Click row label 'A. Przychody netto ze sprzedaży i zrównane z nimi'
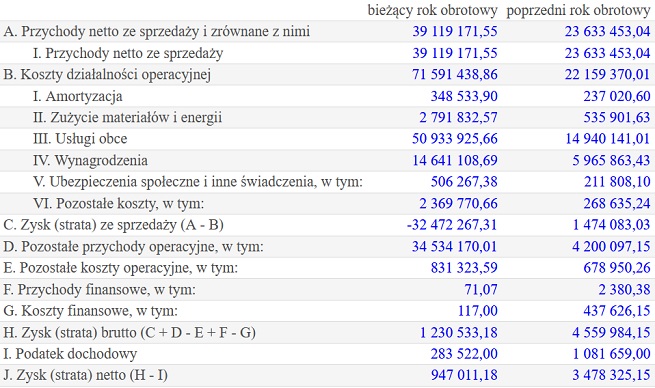Viewport: 655px width, 388px height. [x=157, y=32]
